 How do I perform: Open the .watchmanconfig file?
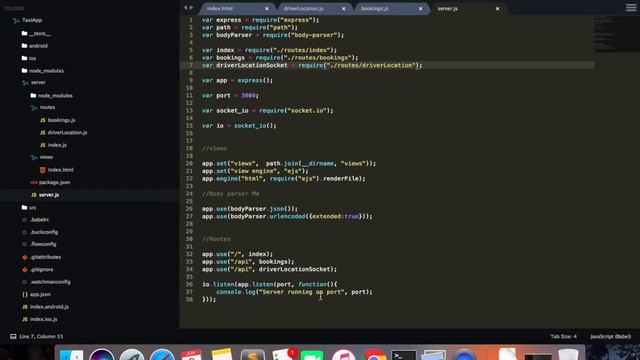(x=50, y=282)
